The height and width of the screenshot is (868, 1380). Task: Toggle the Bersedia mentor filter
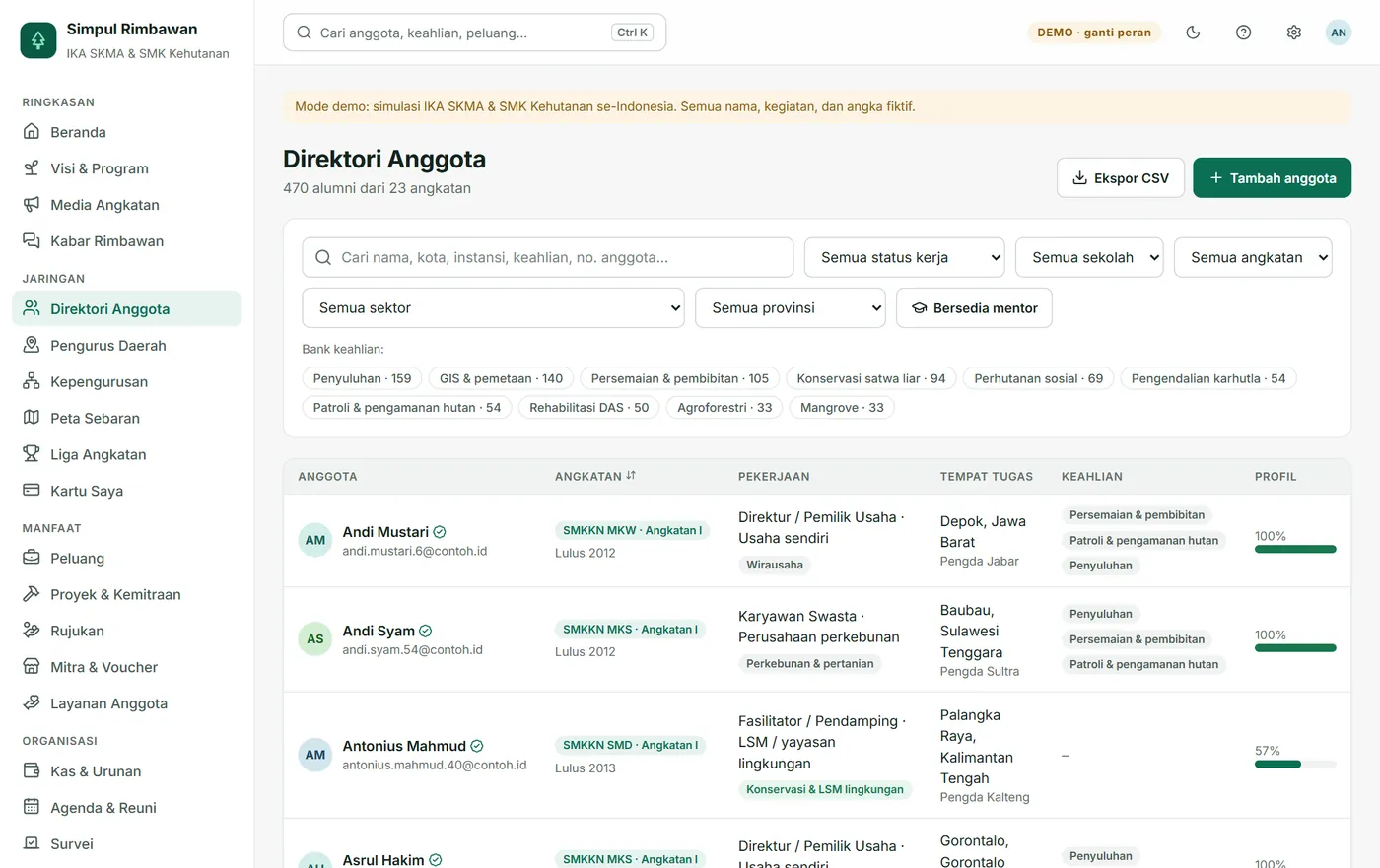click(974, 308)
